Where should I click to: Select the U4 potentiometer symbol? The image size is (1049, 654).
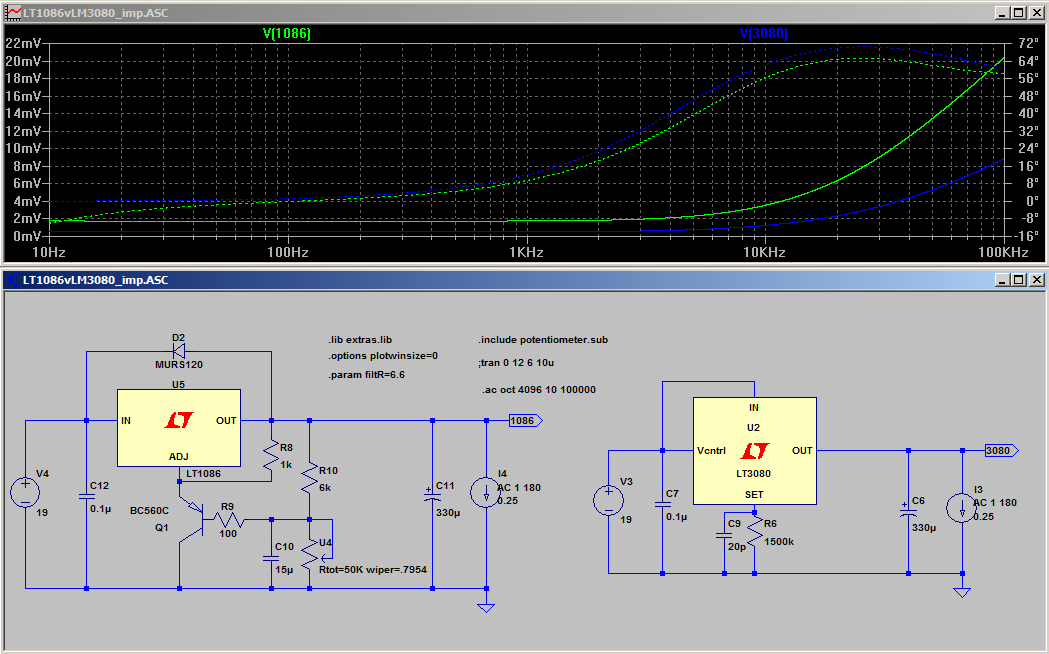click(x=313, y=554)
